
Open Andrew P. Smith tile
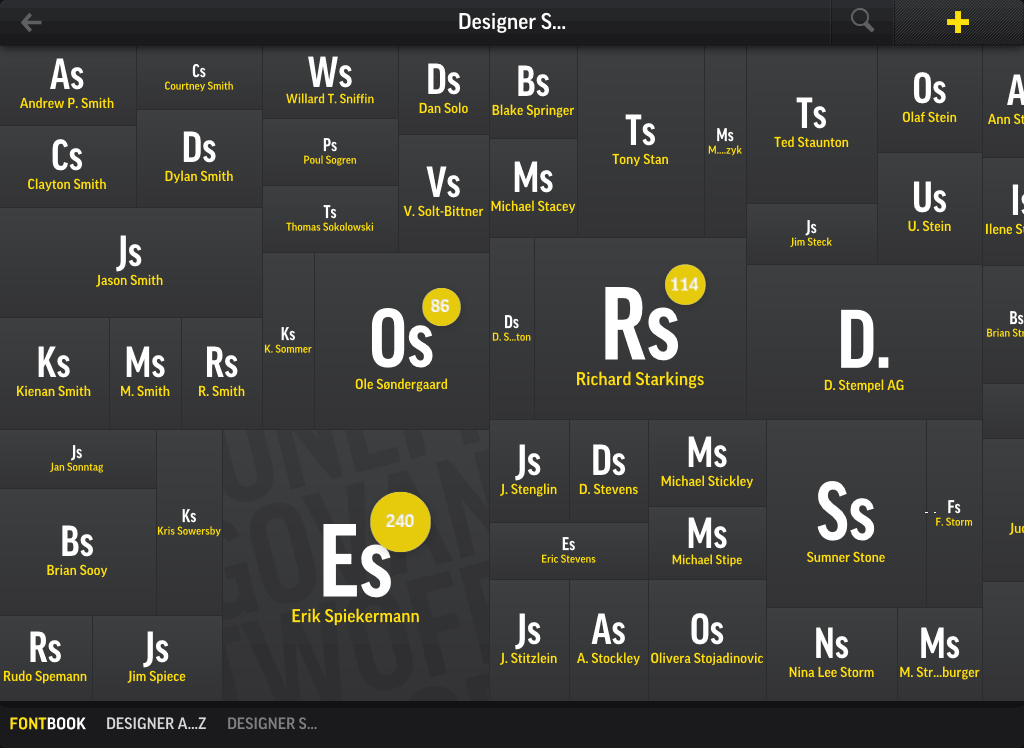click(67, 85)
